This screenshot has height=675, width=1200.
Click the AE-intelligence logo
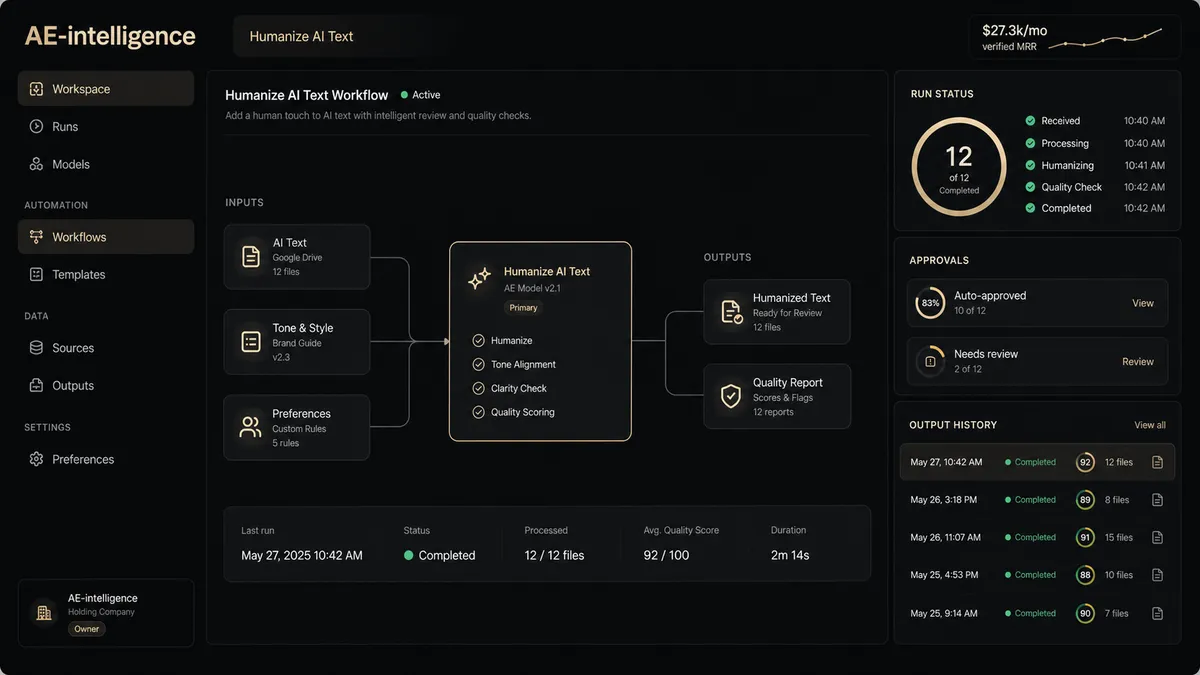click(110, 36)
